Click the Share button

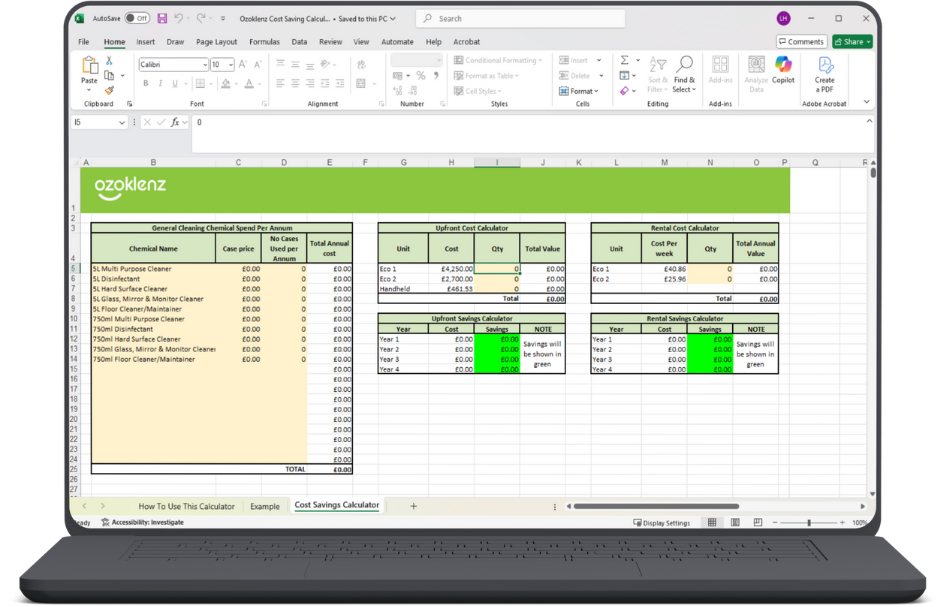[x=852, y=42]
